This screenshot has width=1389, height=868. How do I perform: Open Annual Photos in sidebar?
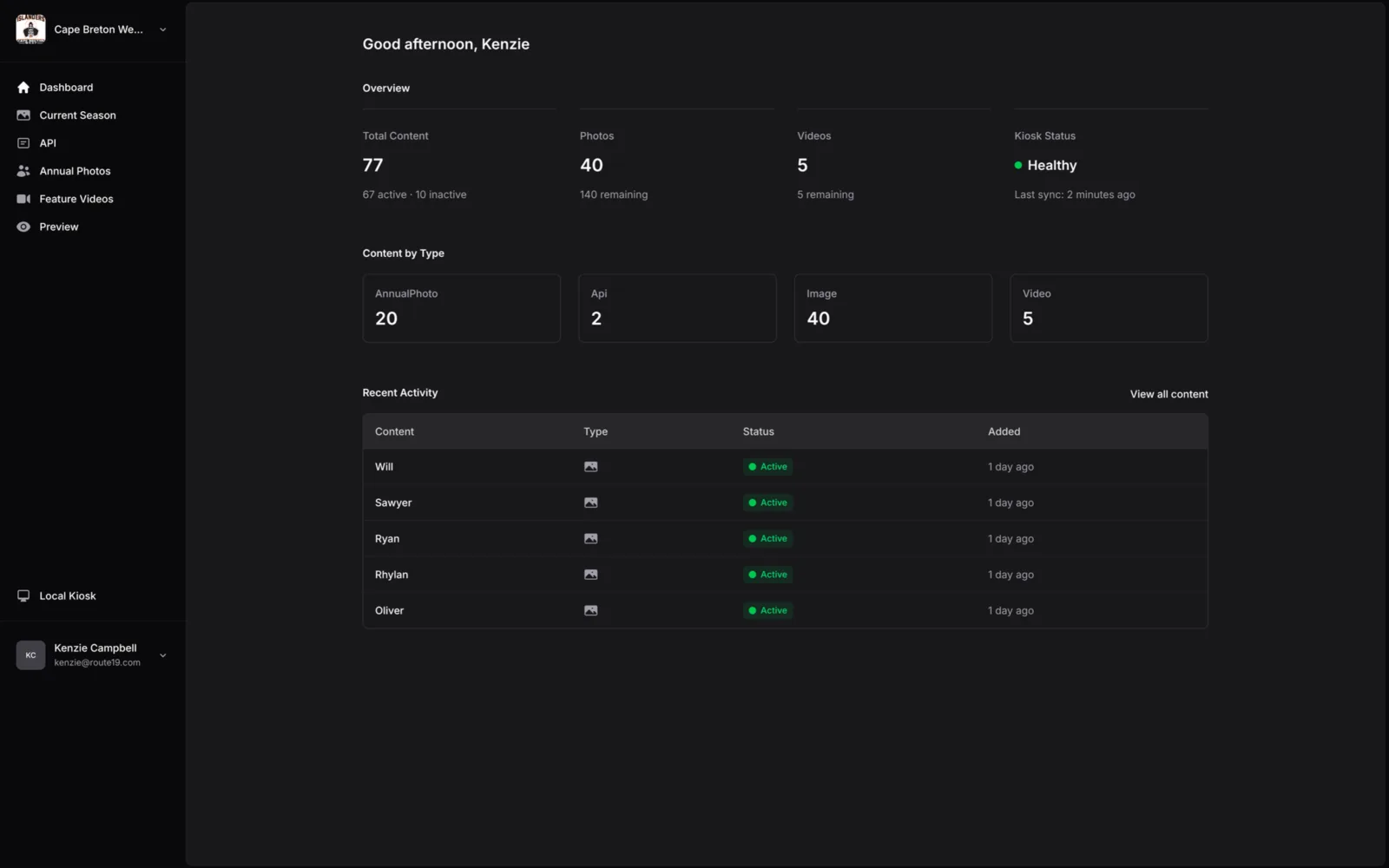(x=75, y=171)
